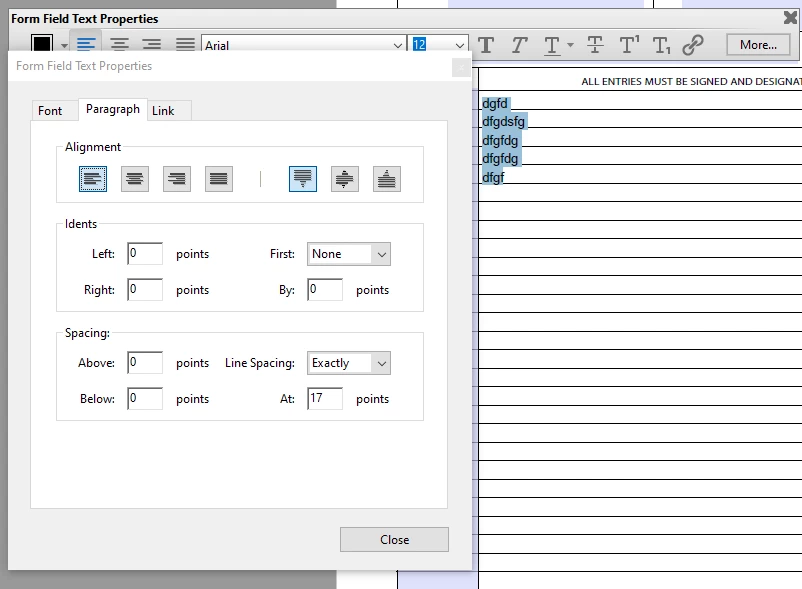Click the text line 'dfgdsfg' in form

click(x=503, y=122)
